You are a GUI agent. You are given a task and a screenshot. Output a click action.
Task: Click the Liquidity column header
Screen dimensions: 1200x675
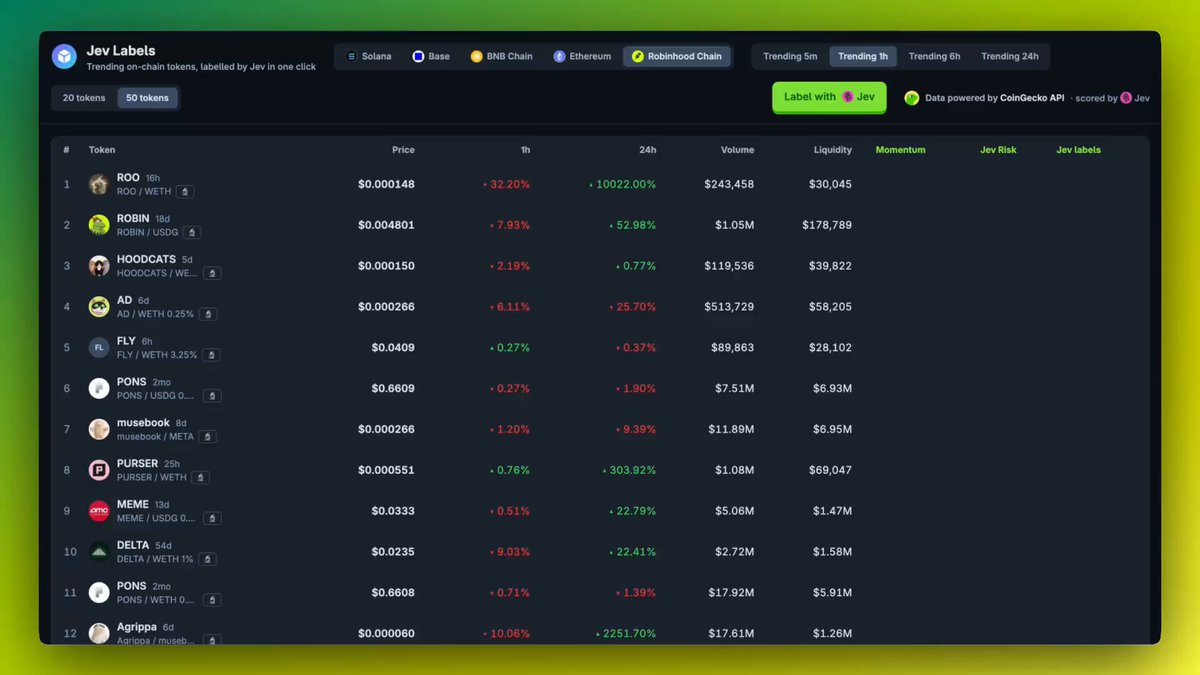coord(833,150)
